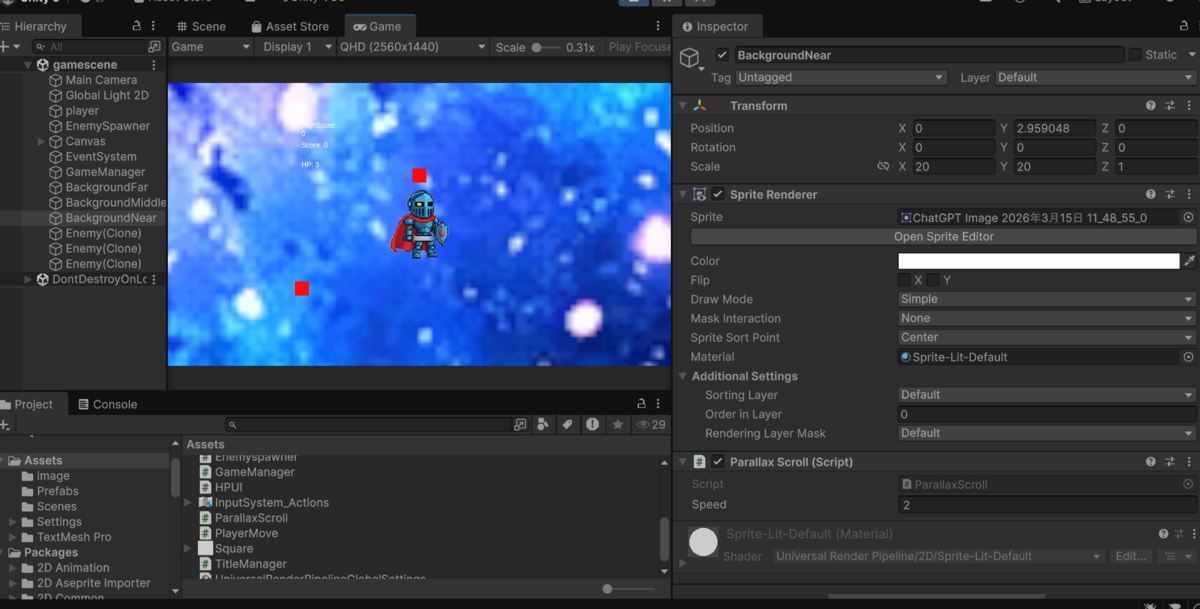Click the Play Focused button
This screenshot has height=609, width=1200.
639,47
